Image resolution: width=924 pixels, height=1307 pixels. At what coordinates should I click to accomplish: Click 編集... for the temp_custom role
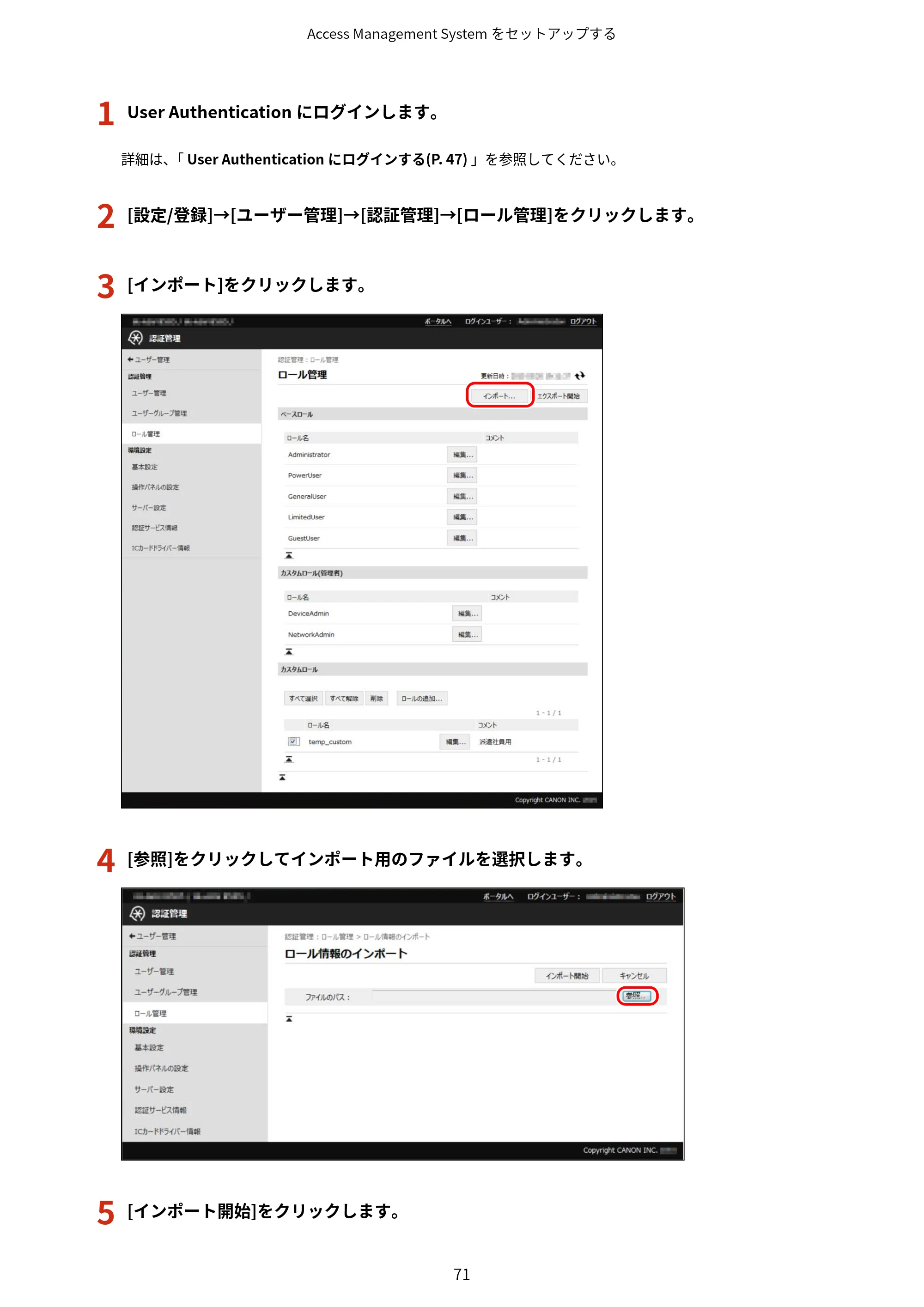pyautogui.click(x=455, y=742)
